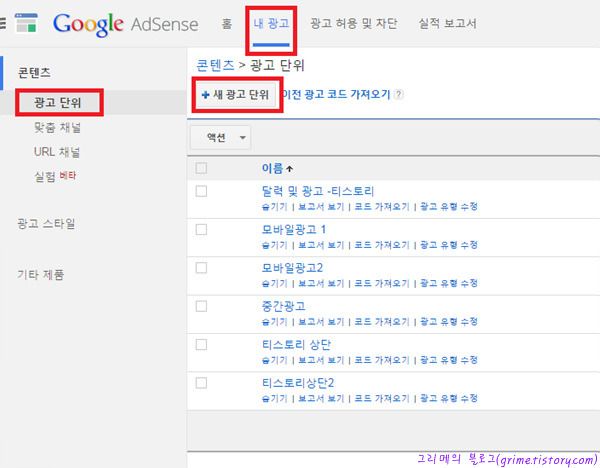
Task: Click 광고 유형 수정 under 모바일광고 1
Action: 448,245
